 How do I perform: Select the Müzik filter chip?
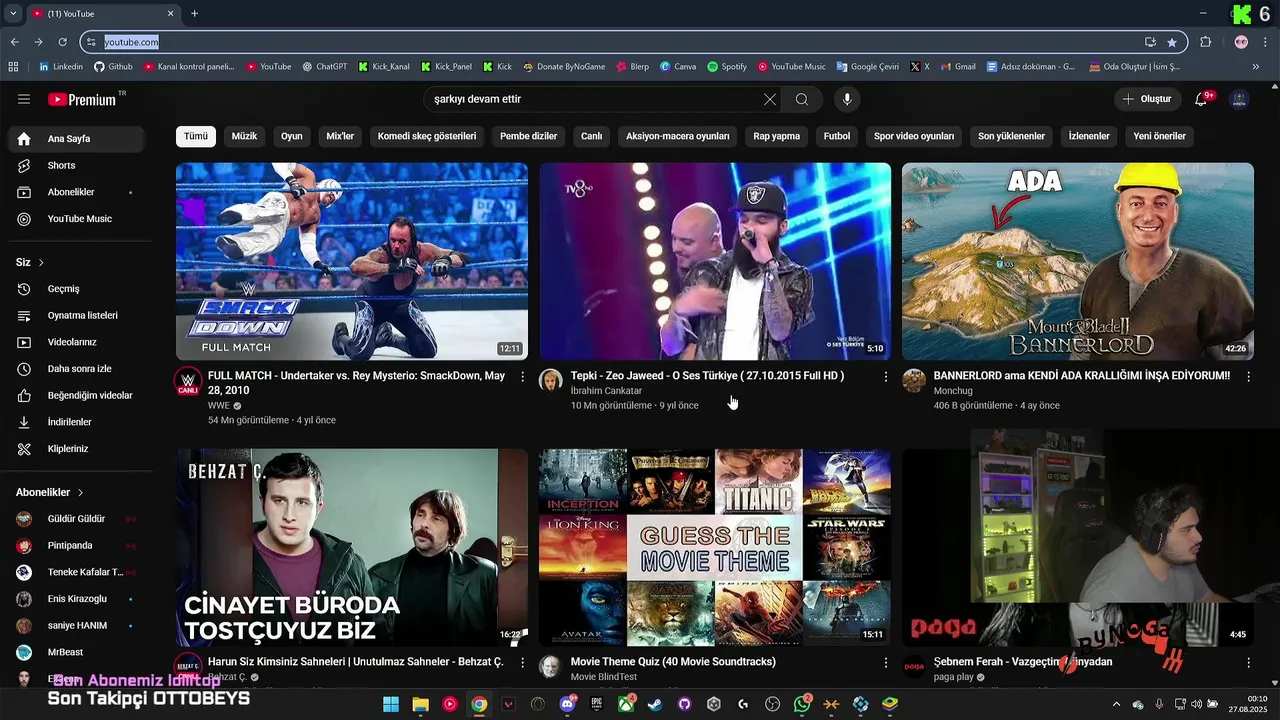(244, 136)
